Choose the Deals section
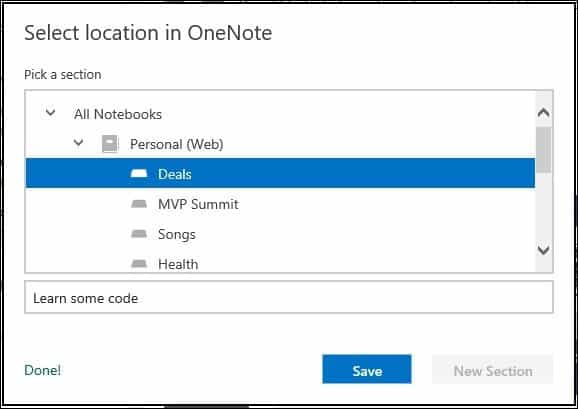Viewport: 578px width, 409px height. pos(280,173)
